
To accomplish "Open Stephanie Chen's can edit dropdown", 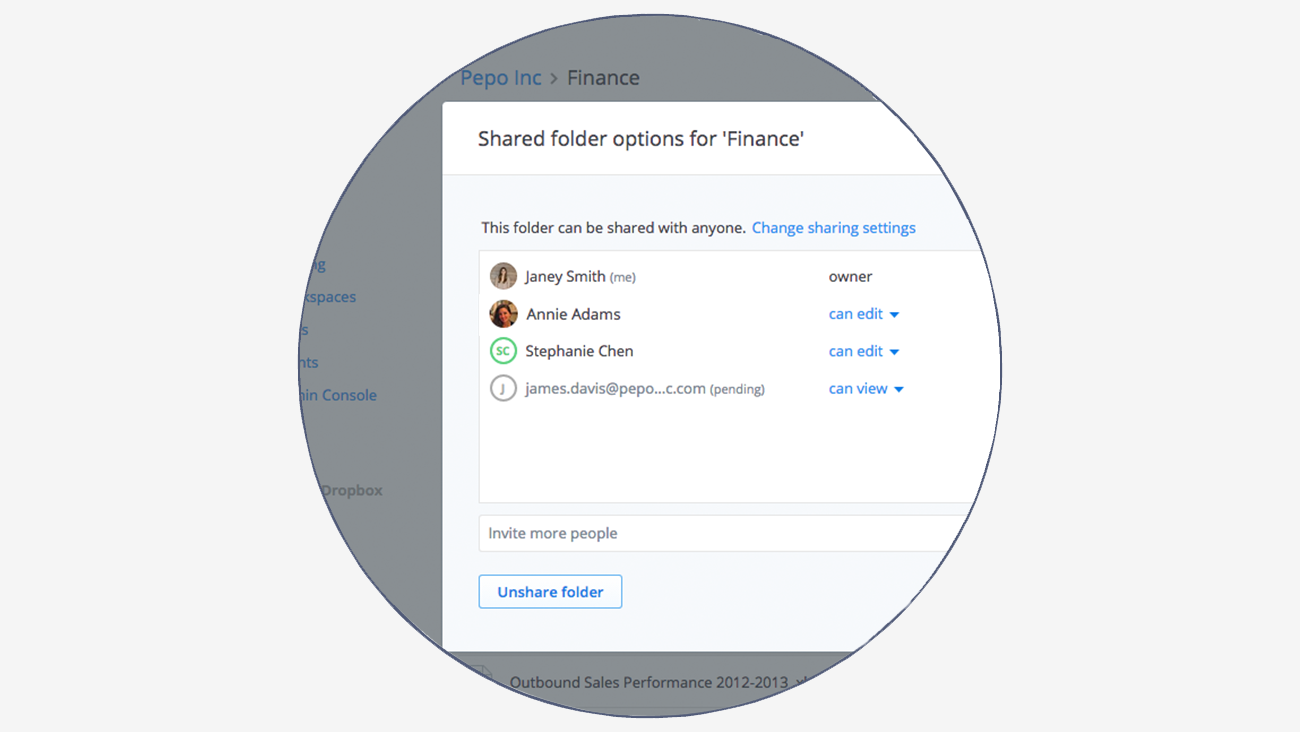I will pos(864,351).
